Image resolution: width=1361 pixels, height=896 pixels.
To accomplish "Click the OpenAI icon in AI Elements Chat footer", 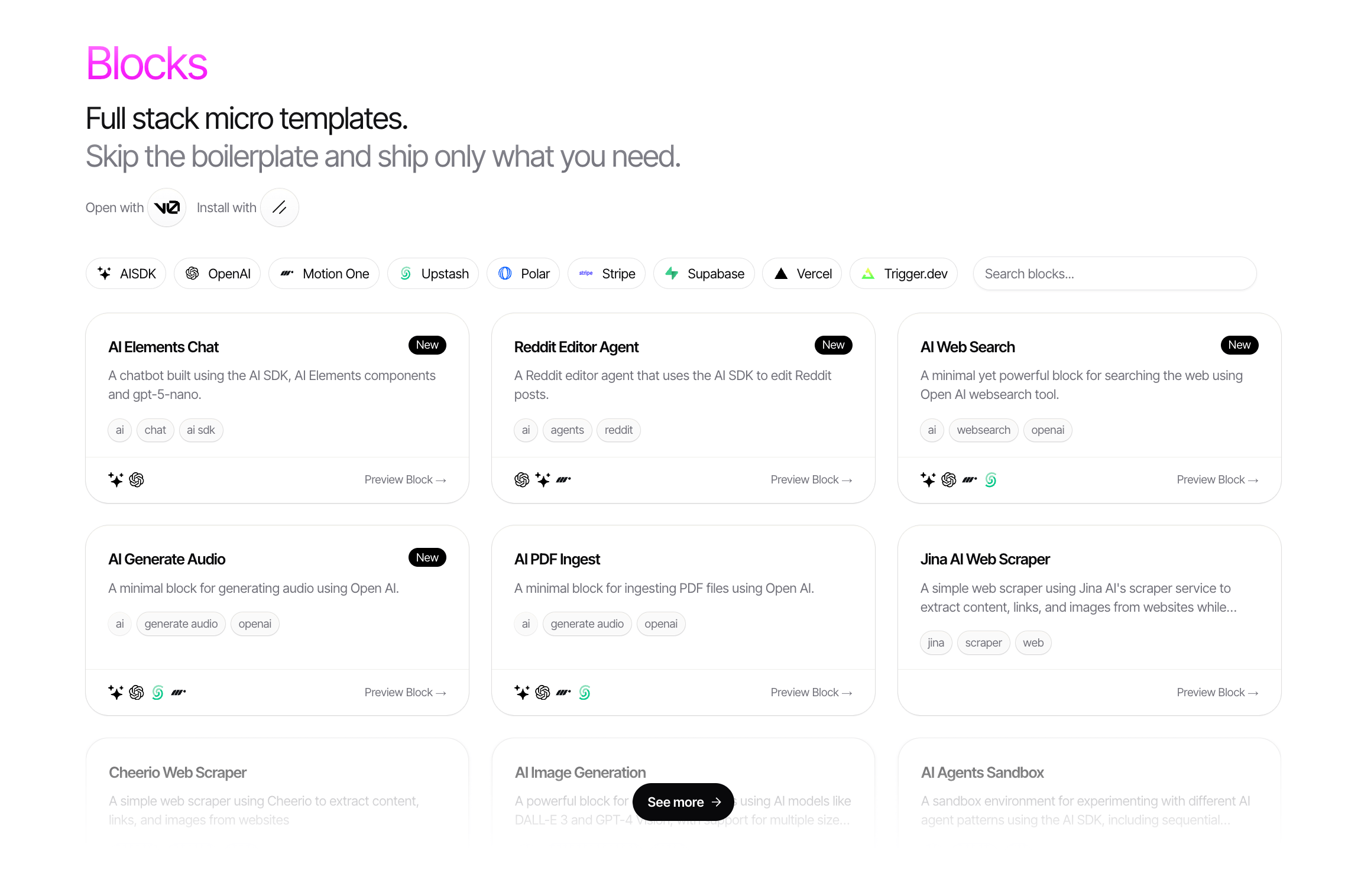I will tap(137, 480).
